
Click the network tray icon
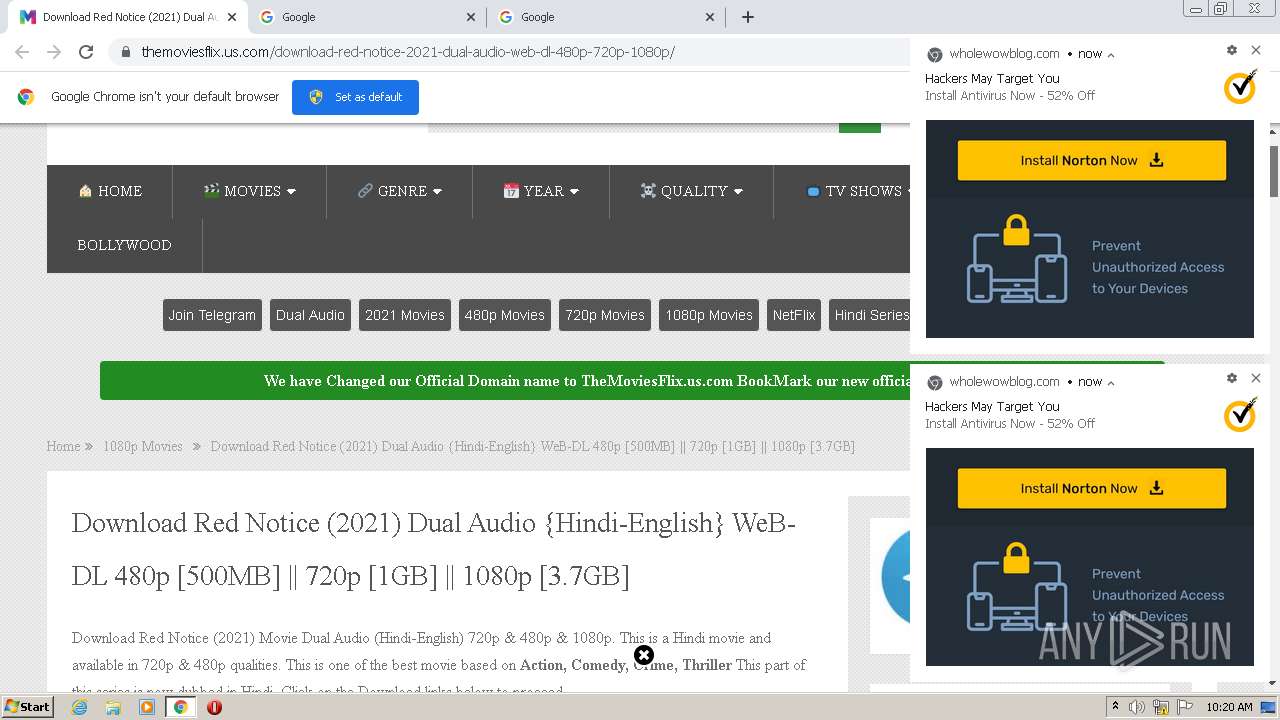pyautogui.click(x=1161, y=707)
